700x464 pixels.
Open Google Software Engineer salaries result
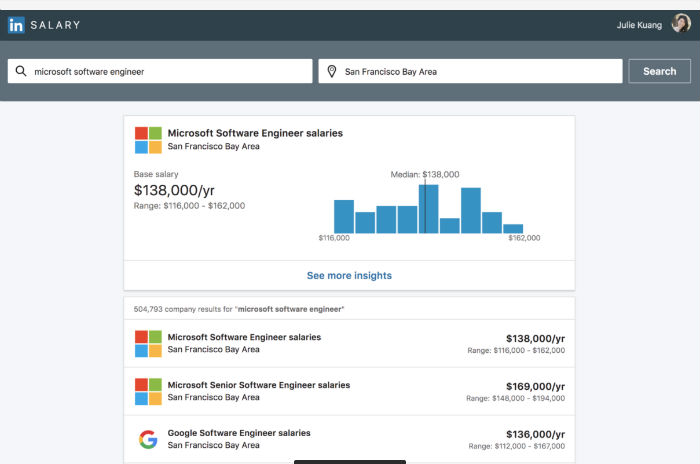coord(349,439)
